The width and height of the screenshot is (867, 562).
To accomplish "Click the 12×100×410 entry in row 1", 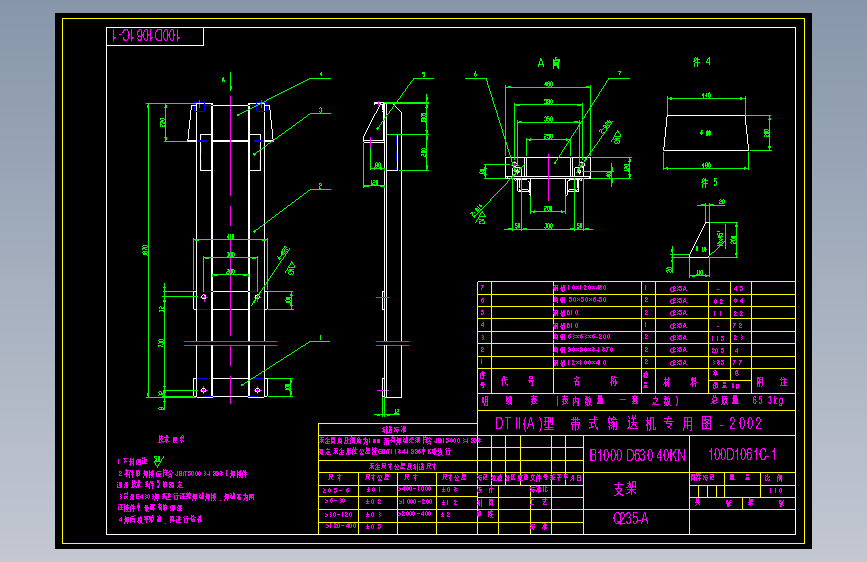I will (580, 363).
